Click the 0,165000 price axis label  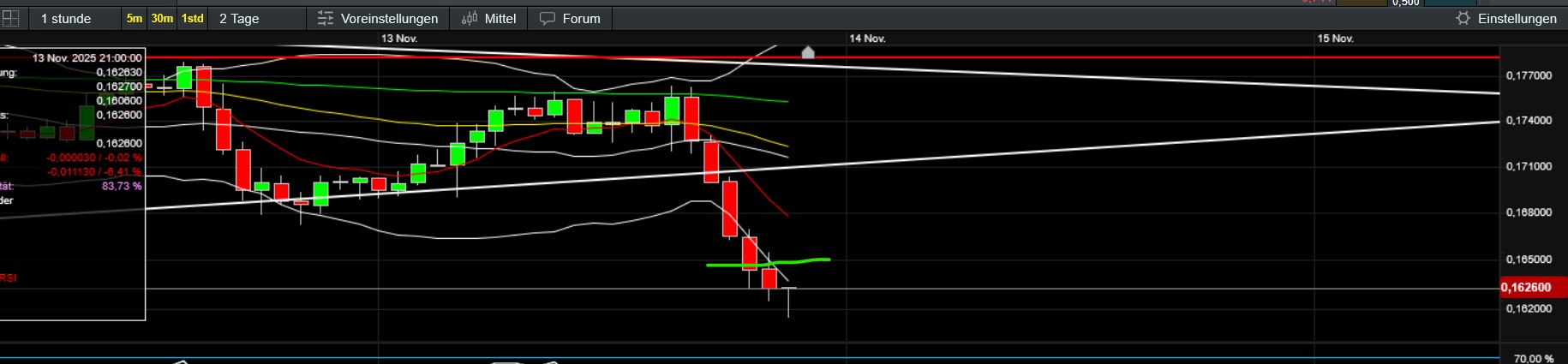1529,260
